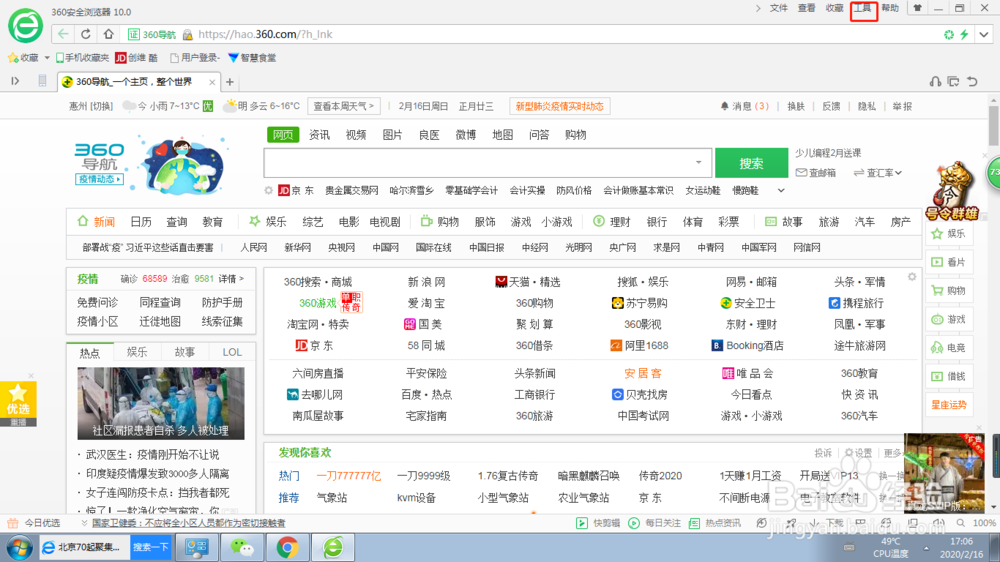
Task: Open the 帮助 menu
Action: (x=890, y=8)
